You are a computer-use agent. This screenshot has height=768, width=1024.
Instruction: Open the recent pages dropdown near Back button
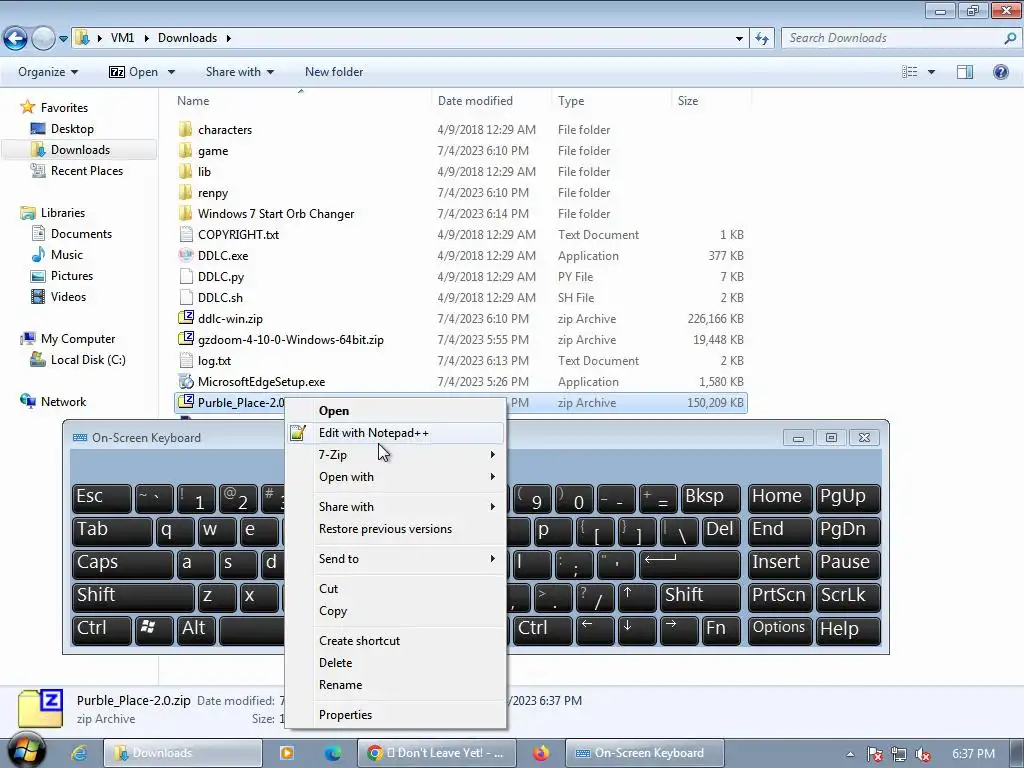63,39
